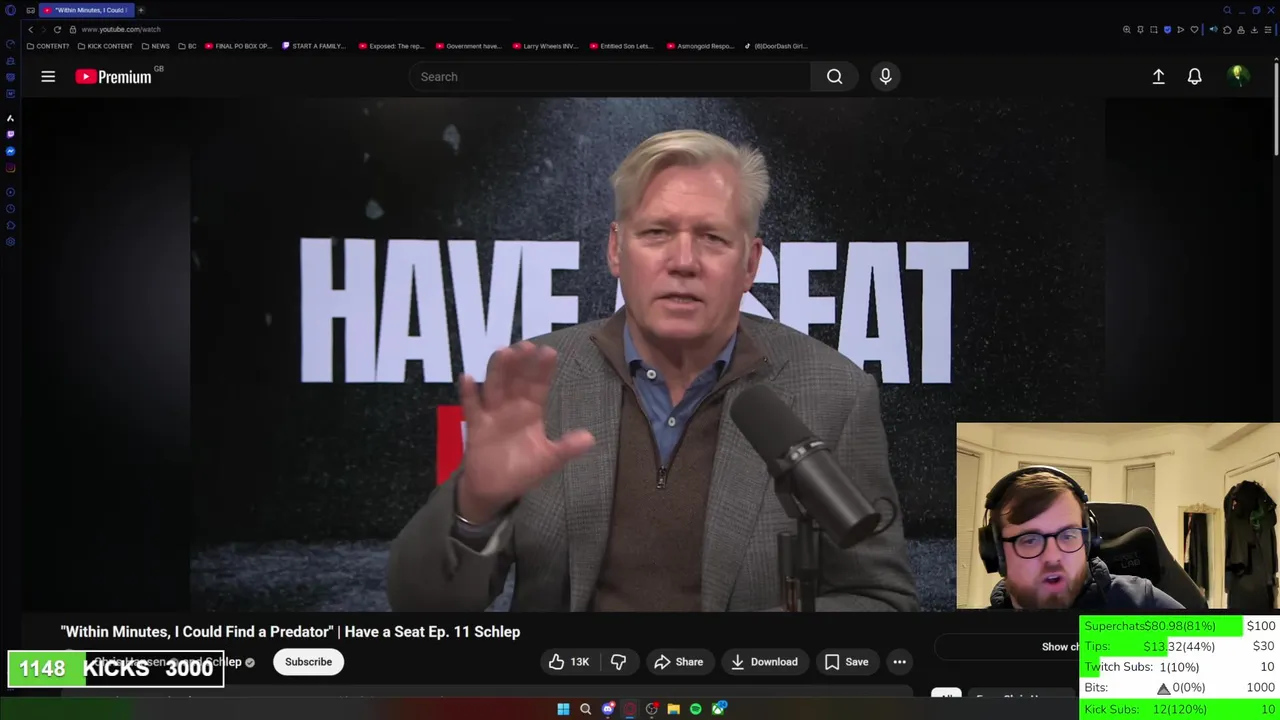Share the video
The height and width of the screenshot is (720, 1280).
coord(678,661)
